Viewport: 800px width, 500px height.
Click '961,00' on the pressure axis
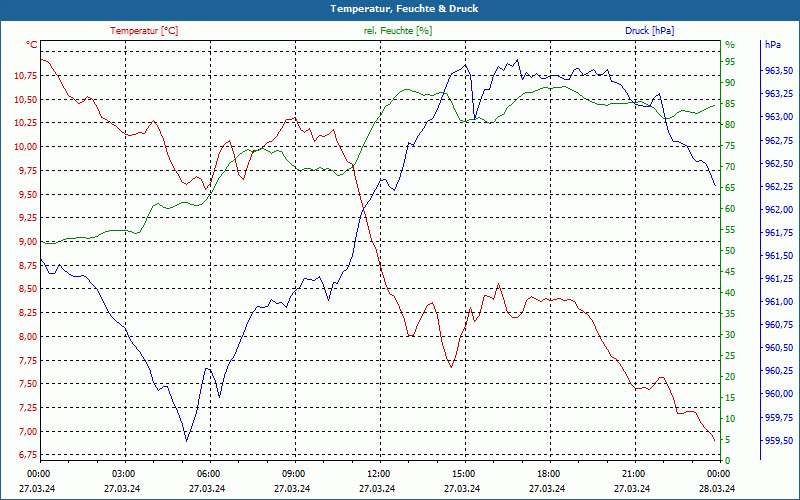tap(780, 302)
